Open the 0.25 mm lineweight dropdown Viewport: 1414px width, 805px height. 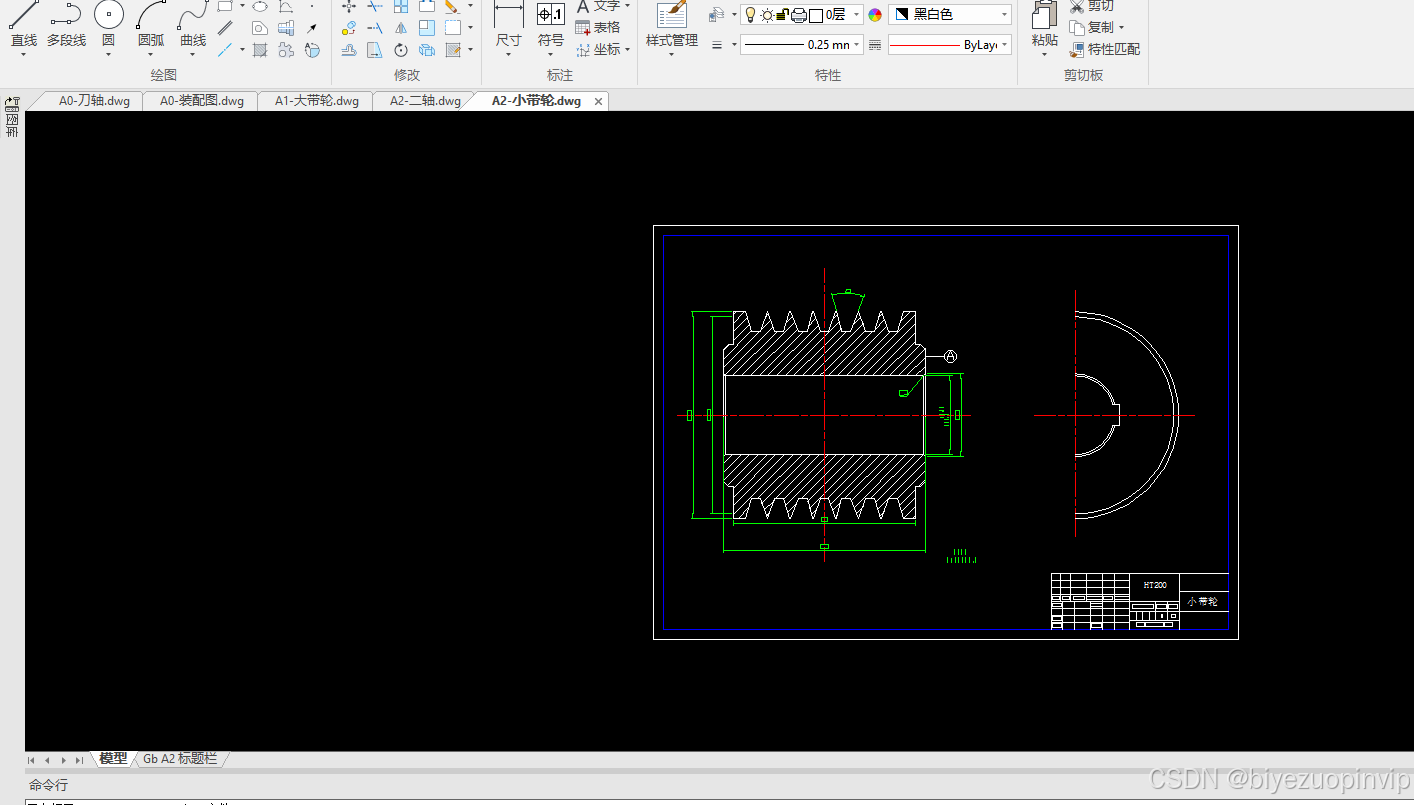click(801, 45)
